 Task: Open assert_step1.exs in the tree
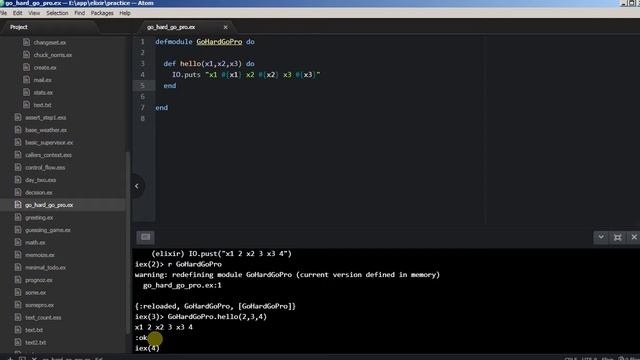click(x=46, y=118)
